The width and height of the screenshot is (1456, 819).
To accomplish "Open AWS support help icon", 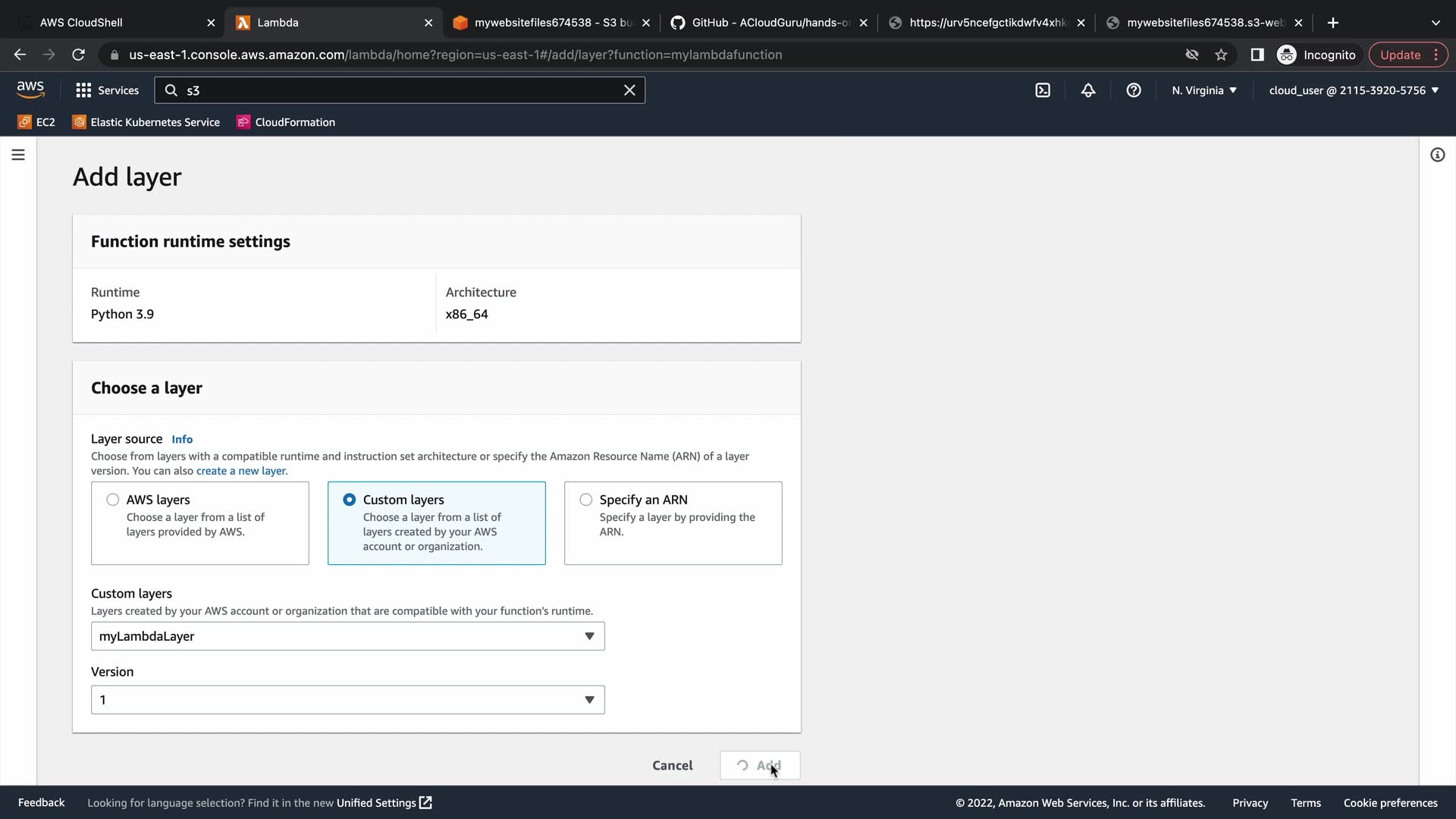I will click(1134, 90).
